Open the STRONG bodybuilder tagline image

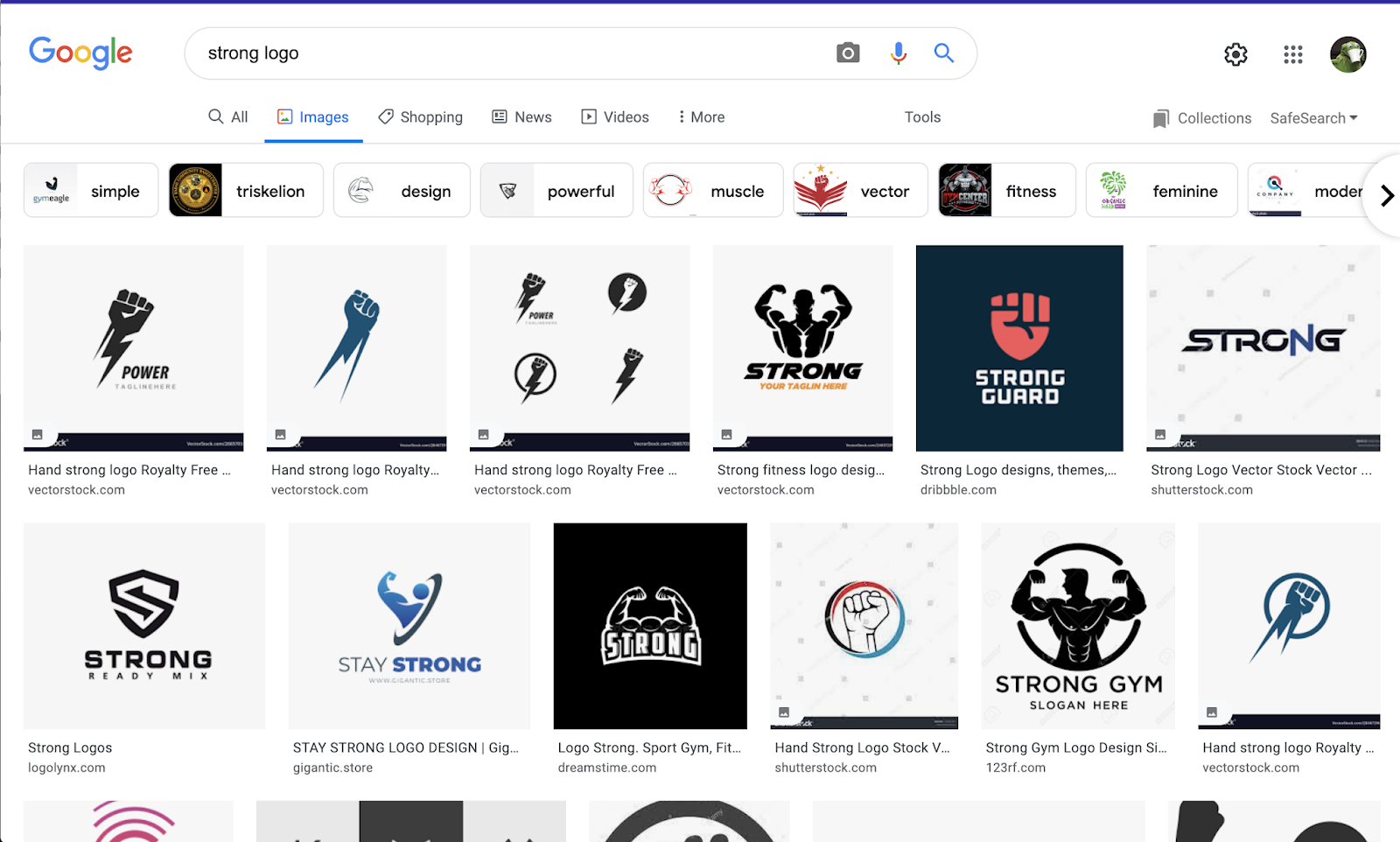(803, 348)
